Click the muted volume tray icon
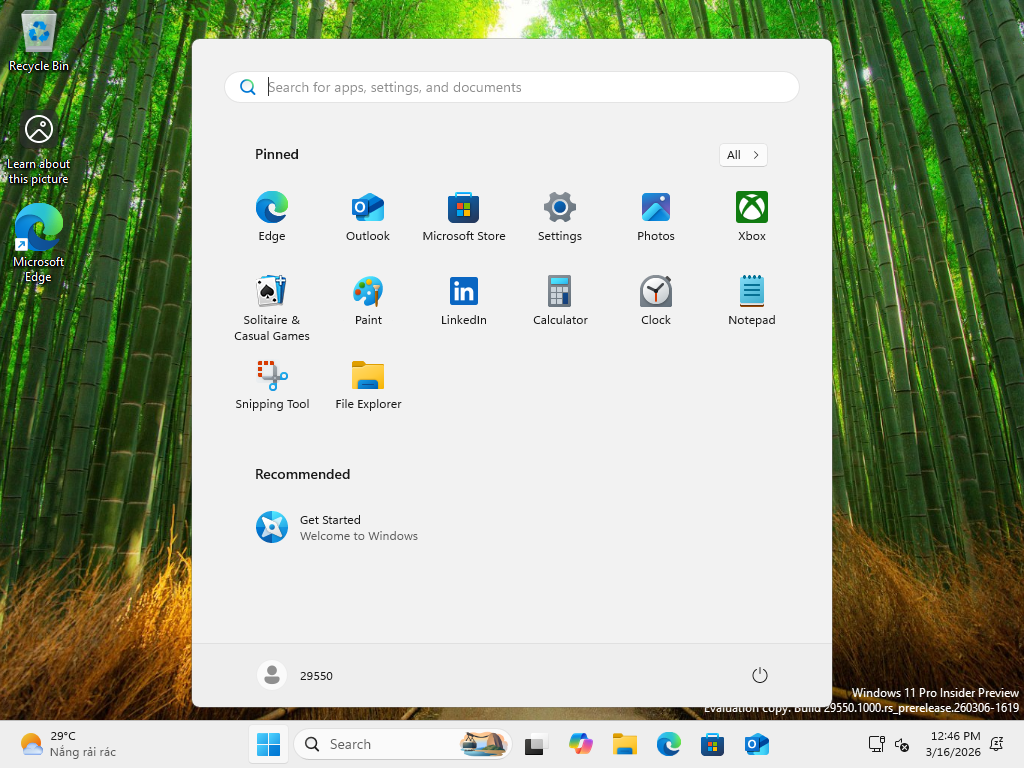This screenshot has width=1024, height=768. click(x=902, y=744)
